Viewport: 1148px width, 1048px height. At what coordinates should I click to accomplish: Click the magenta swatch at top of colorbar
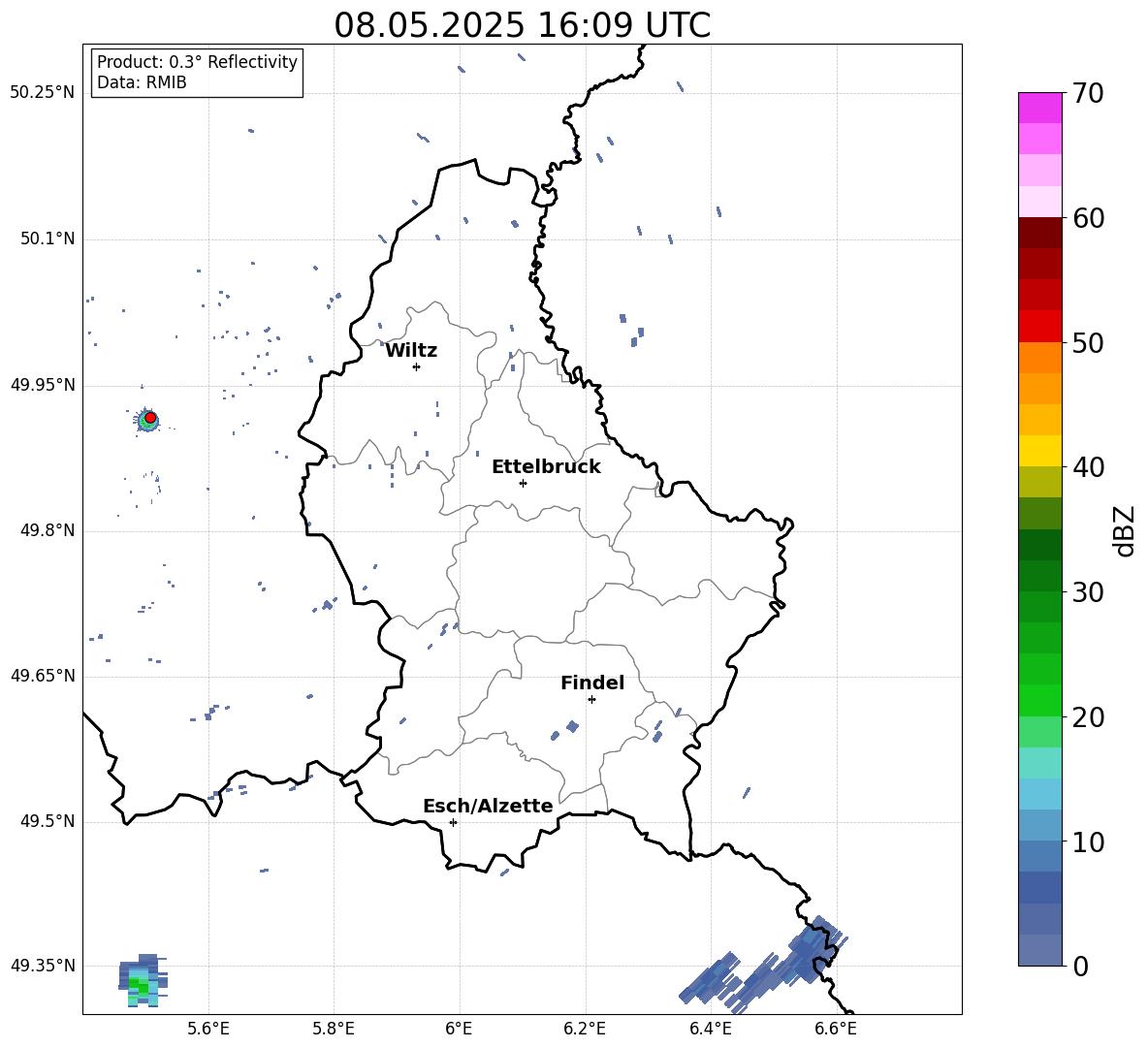click(x=1039, y=108)
